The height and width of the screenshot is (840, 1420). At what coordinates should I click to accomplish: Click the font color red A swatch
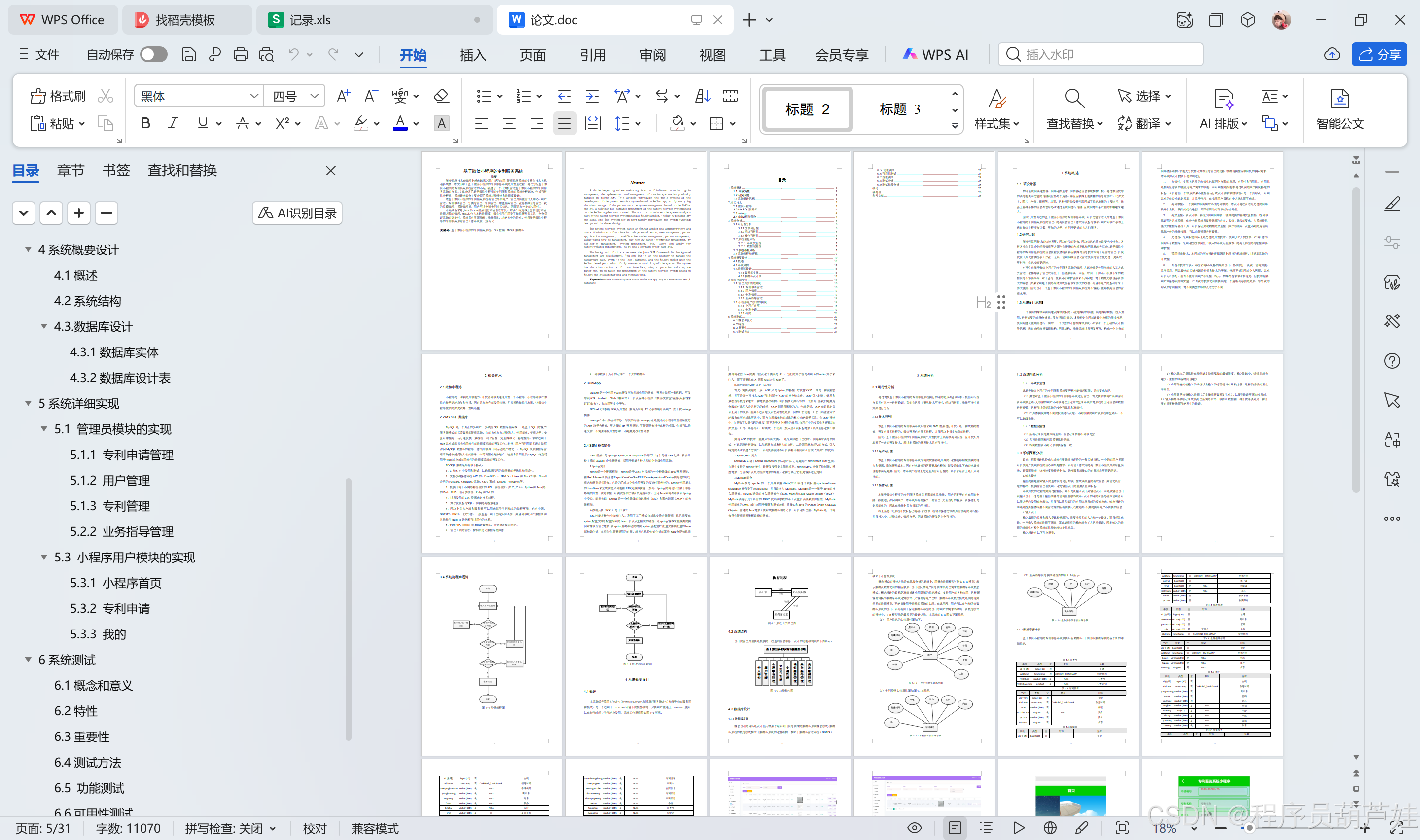click(x=400, y=123)
